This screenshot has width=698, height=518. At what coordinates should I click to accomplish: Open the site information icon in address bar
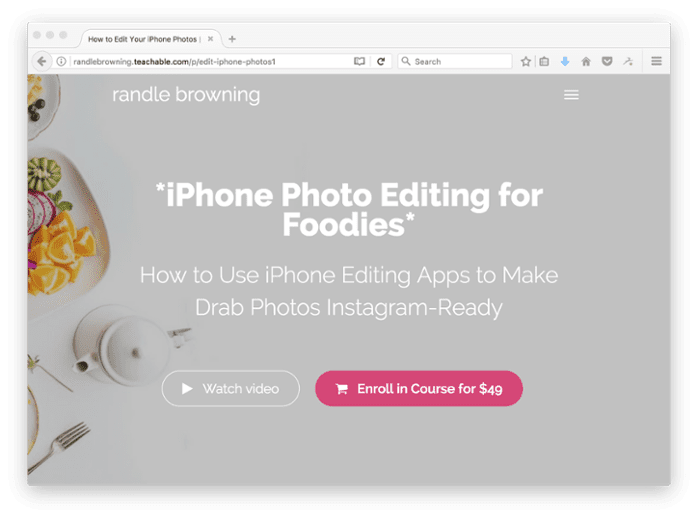(x=61, y=61)
